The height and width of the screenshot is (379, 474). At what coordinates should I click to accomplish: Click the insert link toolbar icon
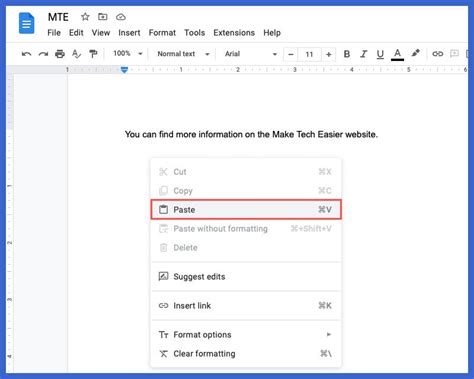click(437, 54)
